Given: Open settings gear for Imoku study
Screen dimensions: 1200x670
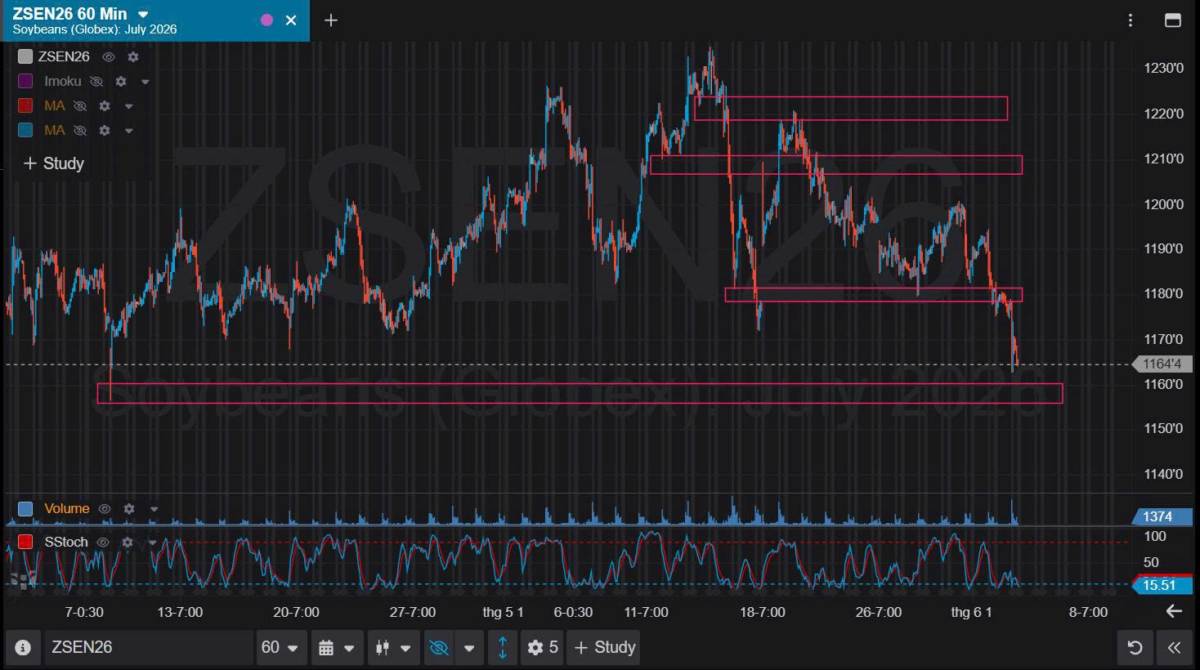Looking at the screenshot, I should point(121,81).
